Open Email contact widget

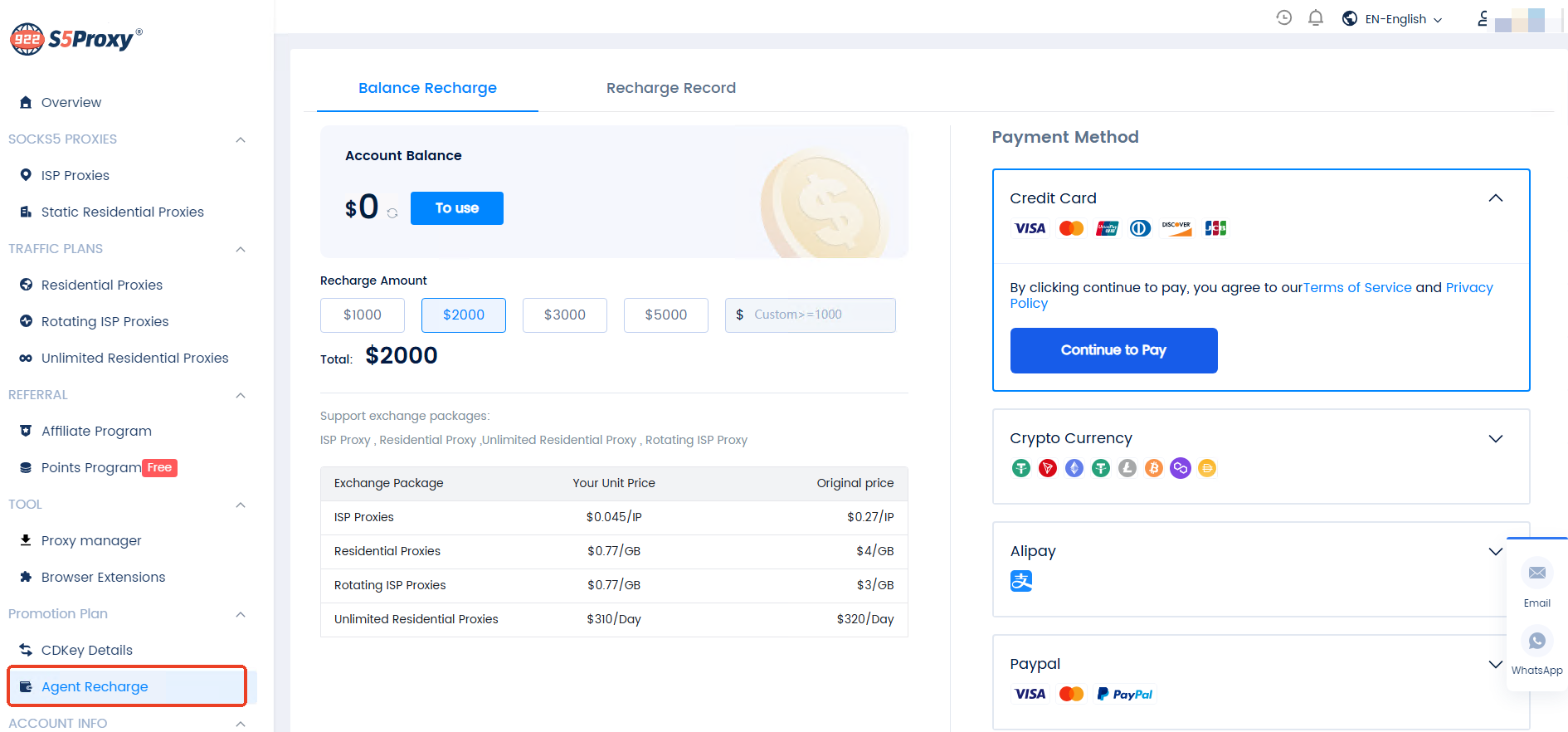pyautogui.click(x=1536, y=582)
